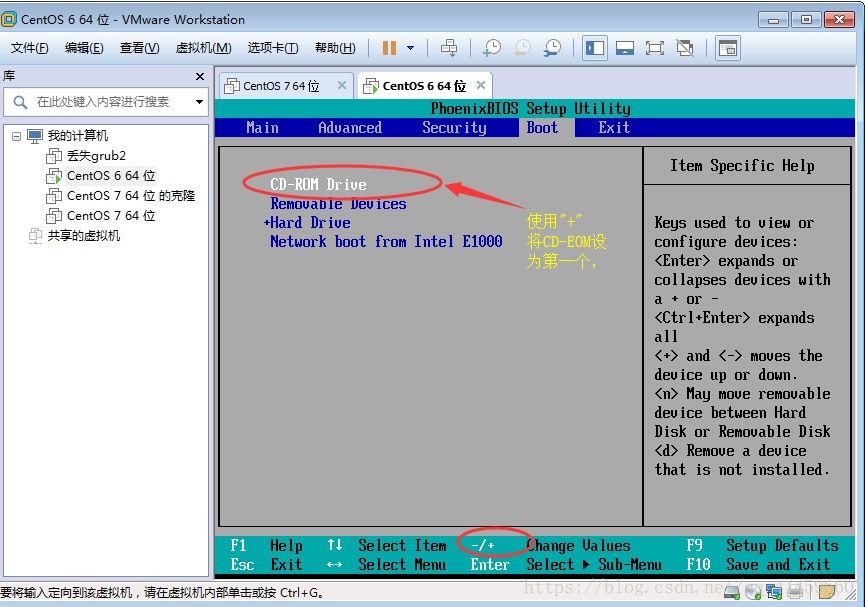Viewport: 865px width, 607px height.
Task: Click the CD/DVD status bar icon
Action: coord(753,593)
